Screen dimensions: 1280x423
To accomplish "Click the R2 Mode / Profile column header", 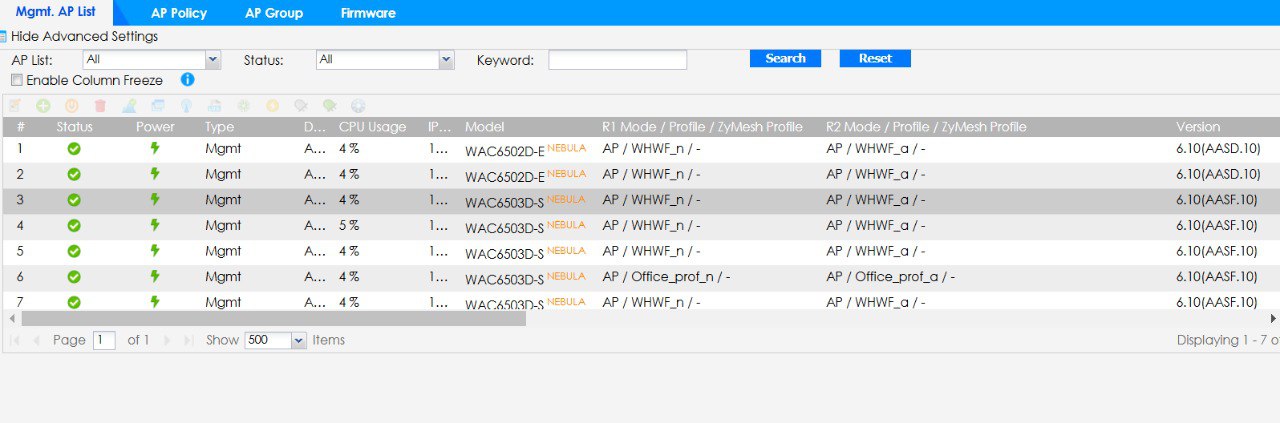I will click(926, 127).
